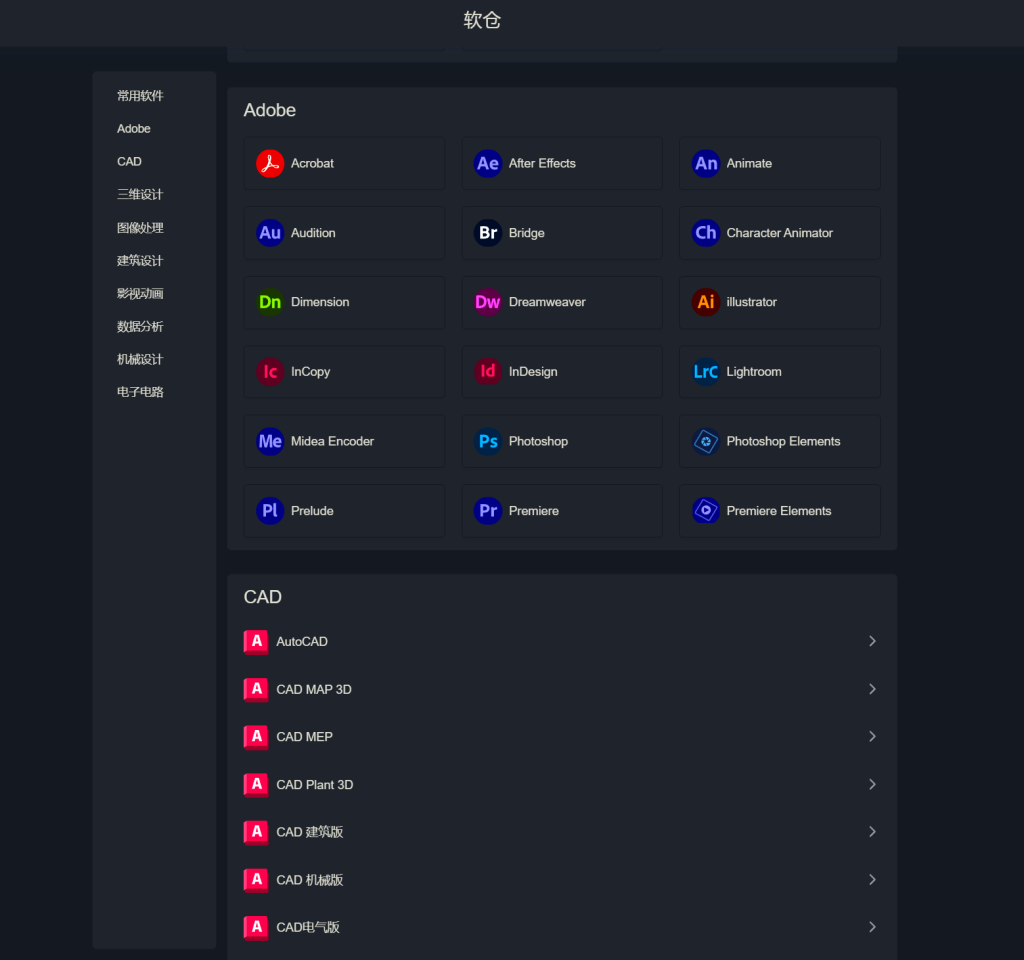Open the CAD MEP list item

point(304,737)
